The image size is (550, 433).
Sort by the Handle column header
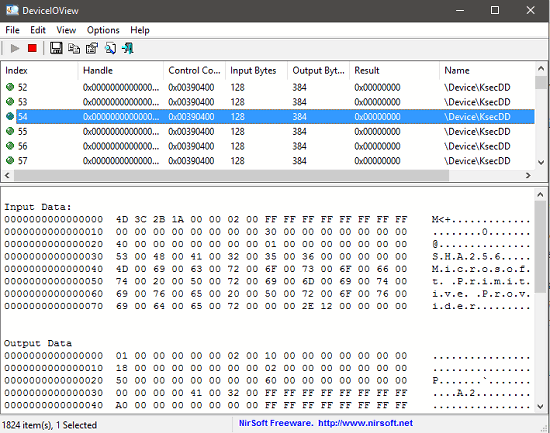pos(121,71)
